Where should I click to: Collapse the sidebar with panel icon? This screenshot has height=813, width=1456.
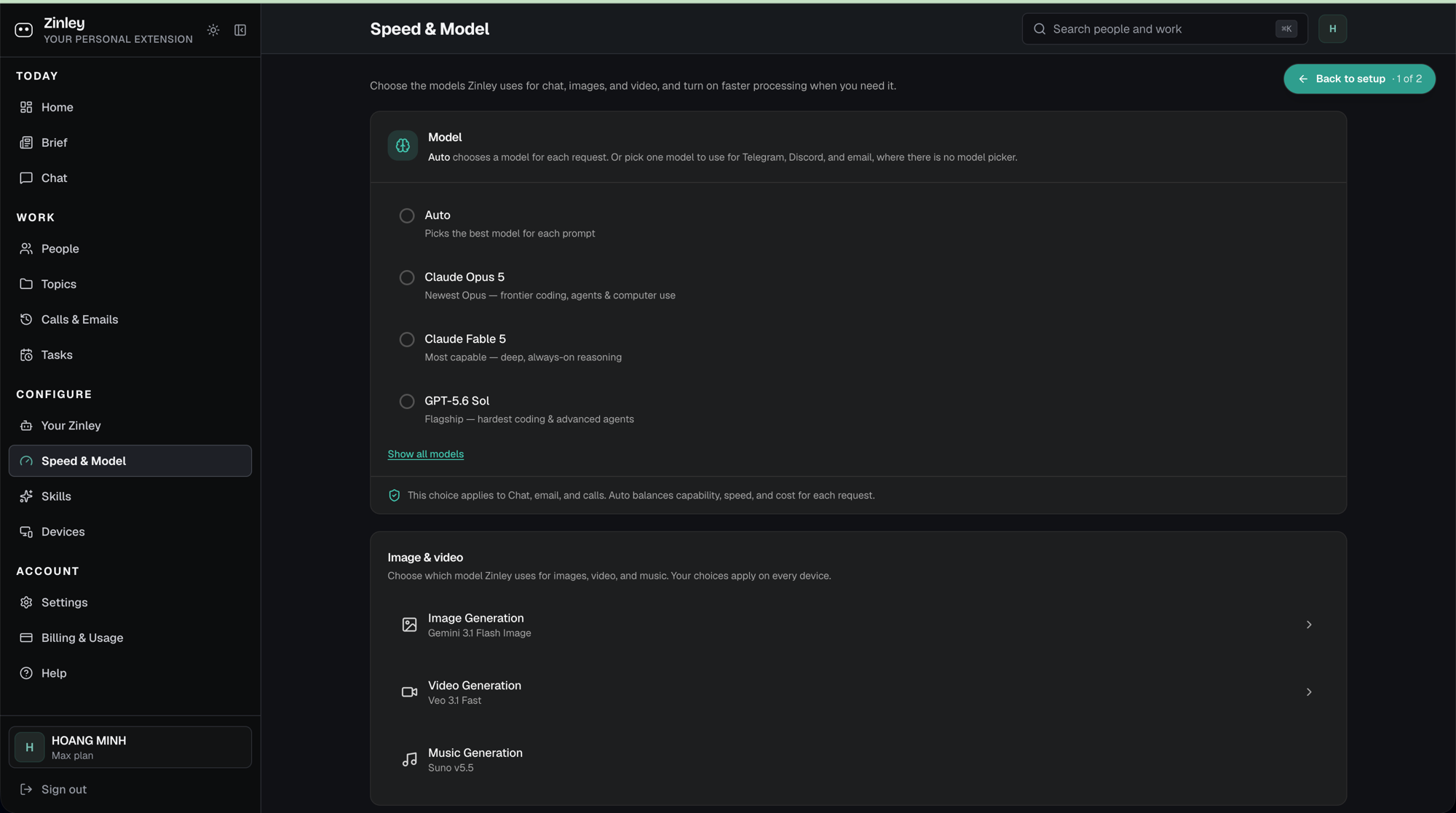pyautogui.click(x=240, y=30)
